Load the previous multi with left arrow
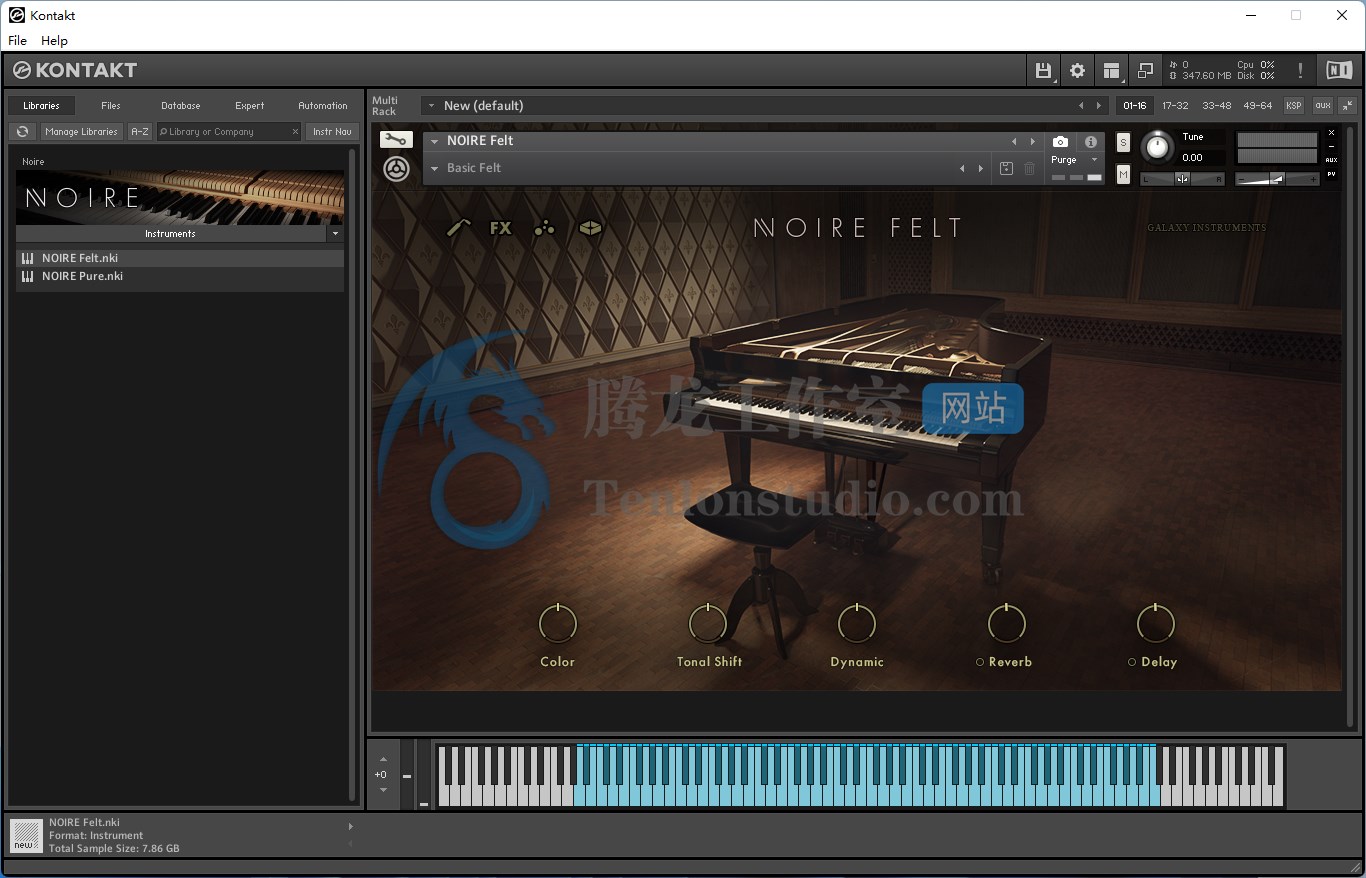Viewport: 1366px width, 878px height. tap(1081, 105)
